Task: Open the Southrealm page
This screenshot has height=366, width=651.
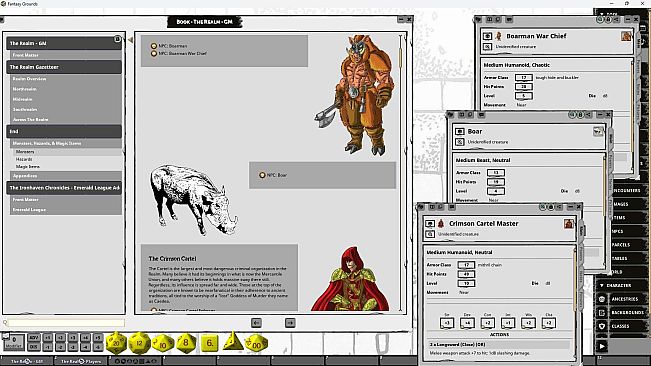Action: tap(66, 109)
